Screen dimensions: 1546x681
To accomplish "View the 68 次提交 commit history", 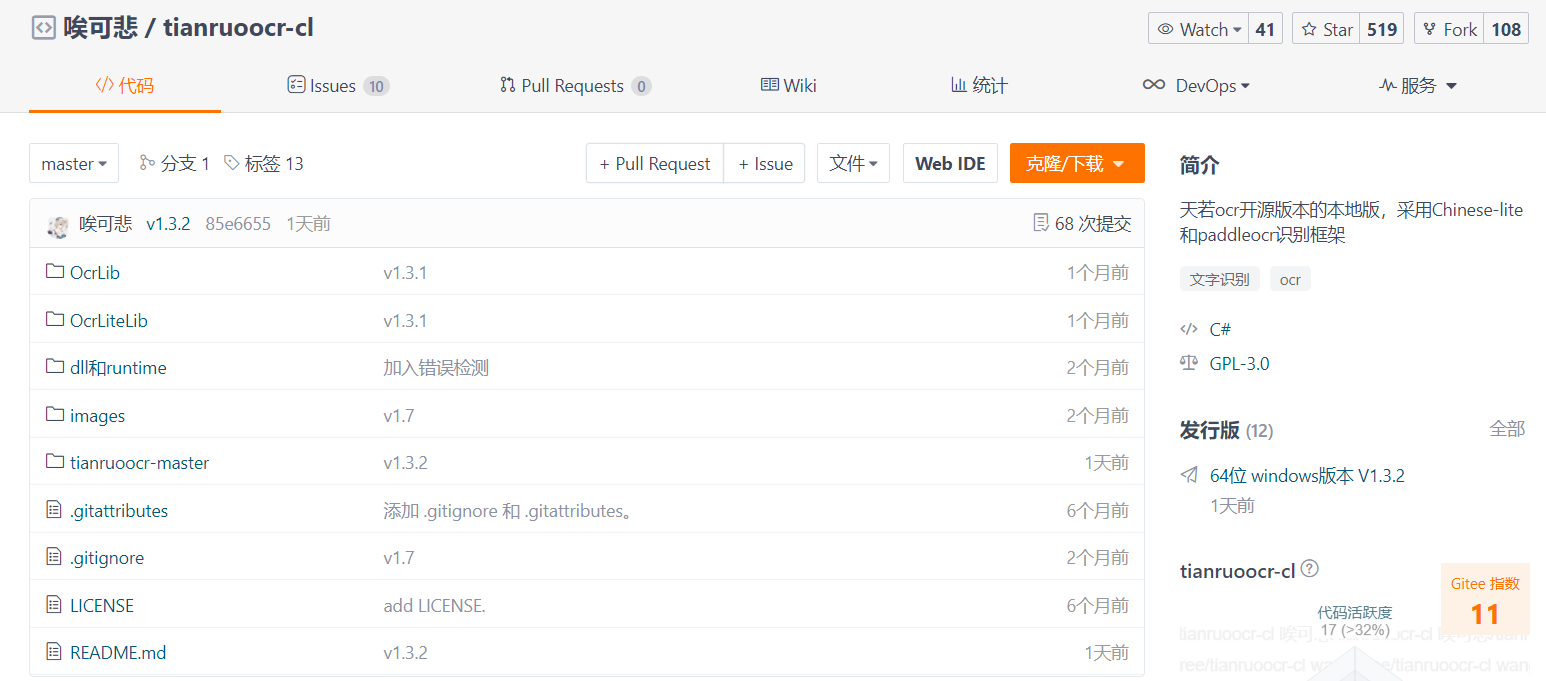I will 1093,224.
